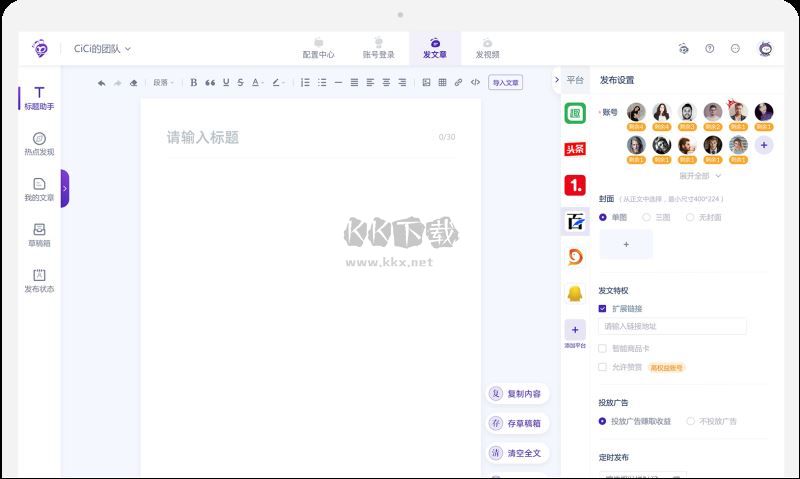Open the CiCi的团队 team dropdown
This screenshot has height=479, width=800.
(x=103, y=49)
